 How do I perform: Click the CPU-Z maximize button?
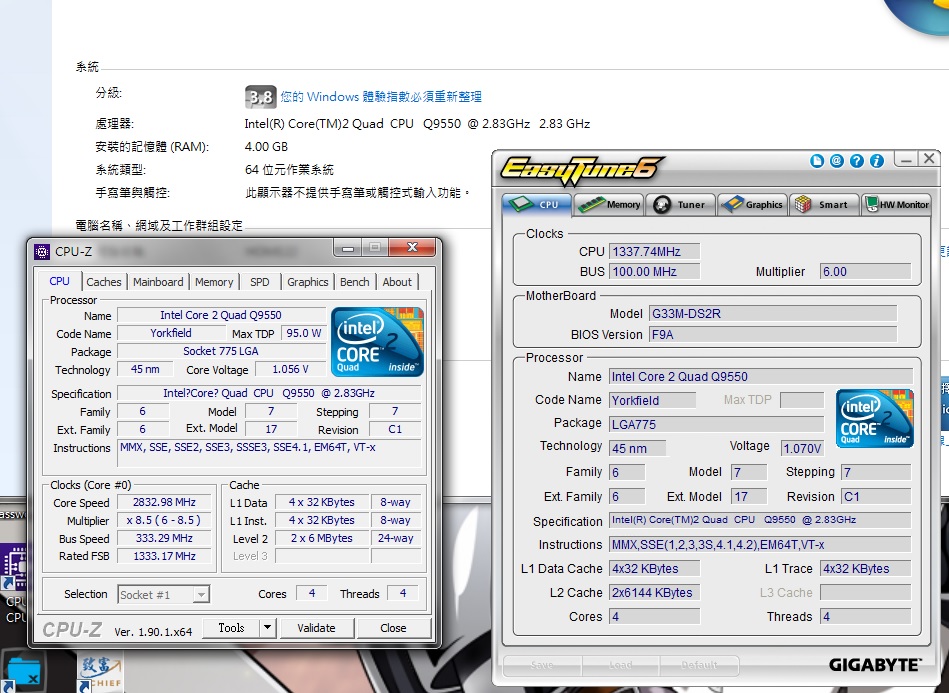[375, 248]
